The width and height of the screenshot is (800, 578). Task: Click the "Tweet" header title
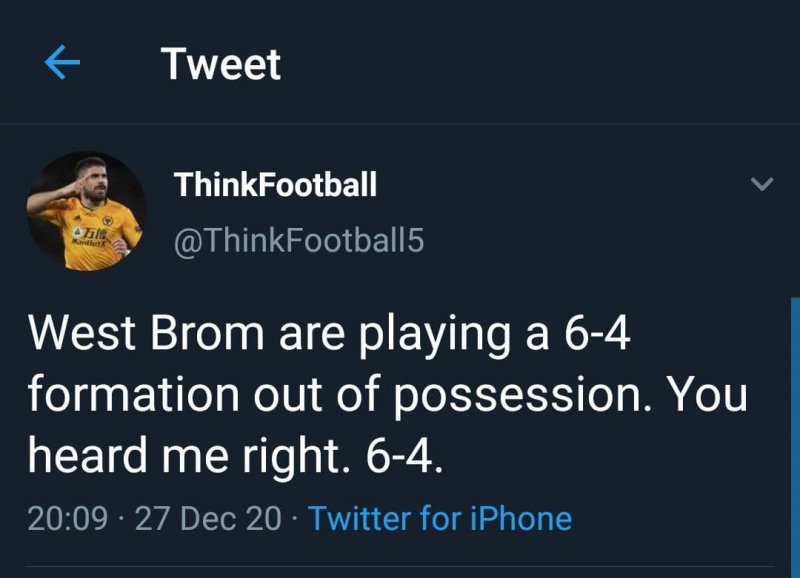coord(221,65)
